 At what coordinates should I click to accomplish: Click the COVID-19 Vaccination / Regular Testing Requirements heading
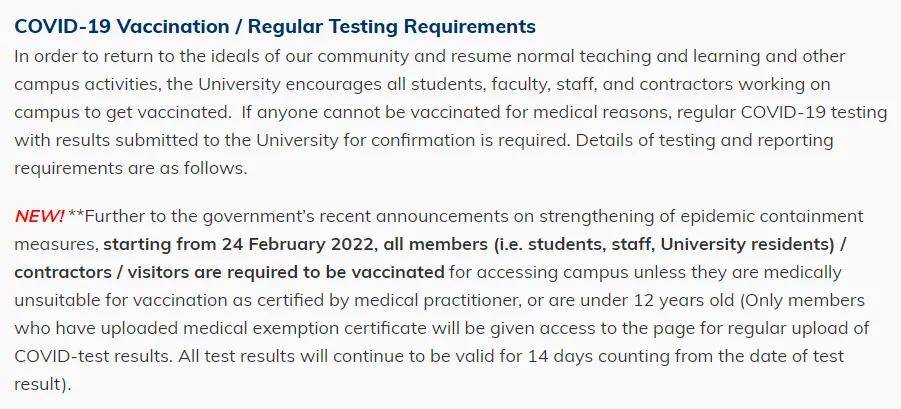click(275, 26)
